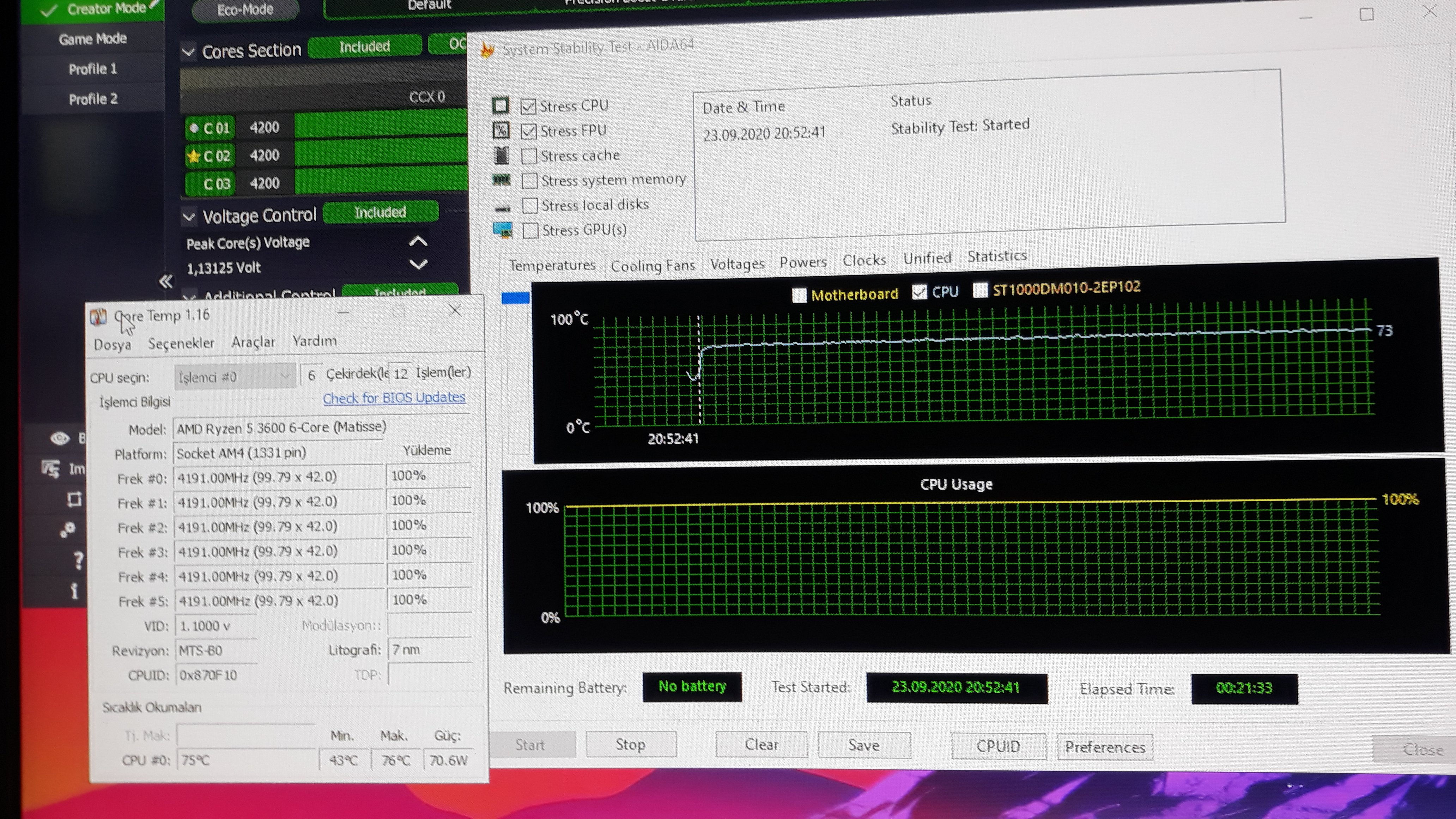1456x819 pixels.
Task: Click the VID field showing 1.1000 v
Action: (x=217, y=626)
